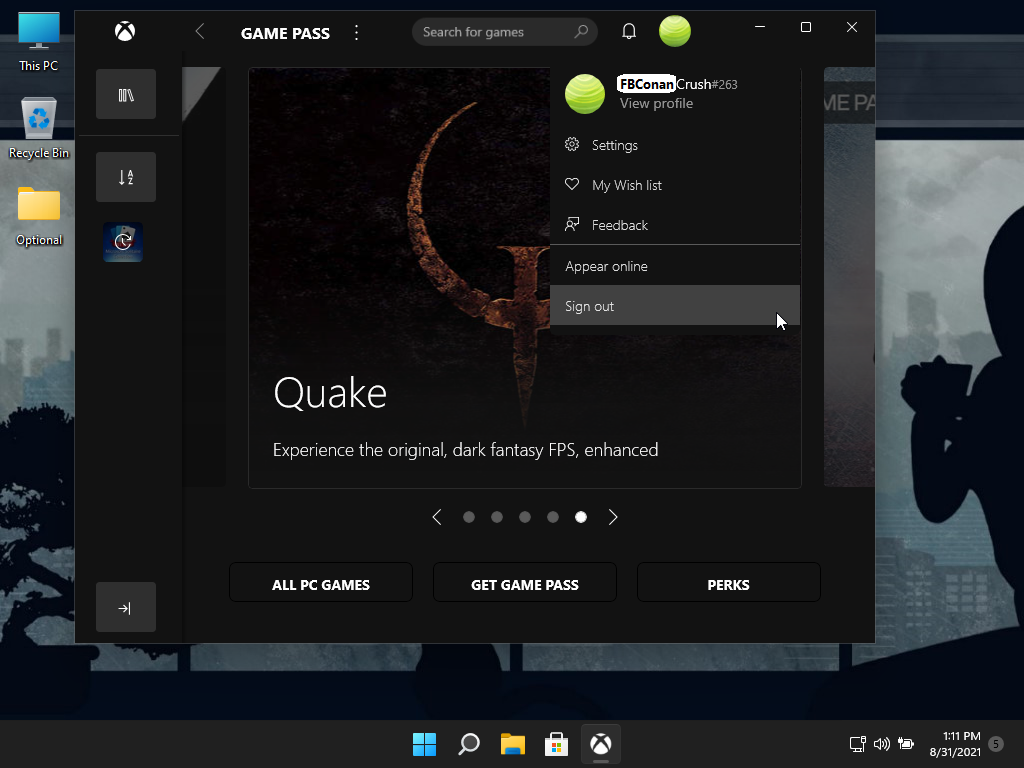Click the heart icon next to My Wish list
Screen dimensions: 1024x768
[x=572, y=184]
